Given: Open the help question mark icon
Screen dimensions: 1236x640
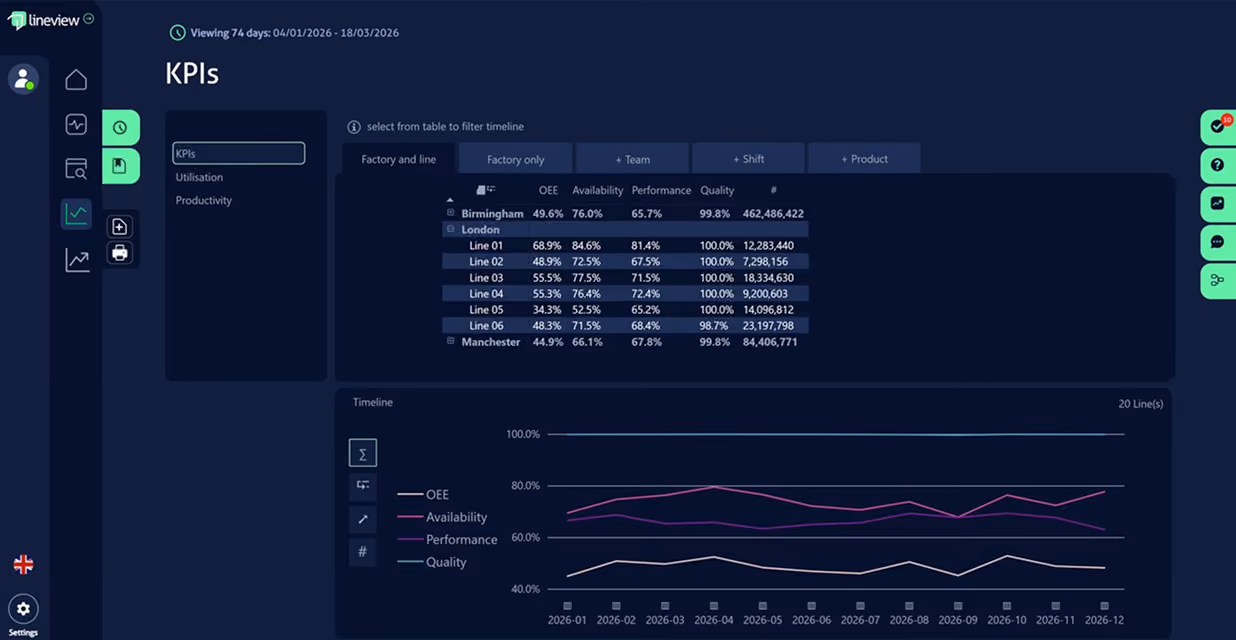Looking at the screenshot, I should tap(1218, 165).
